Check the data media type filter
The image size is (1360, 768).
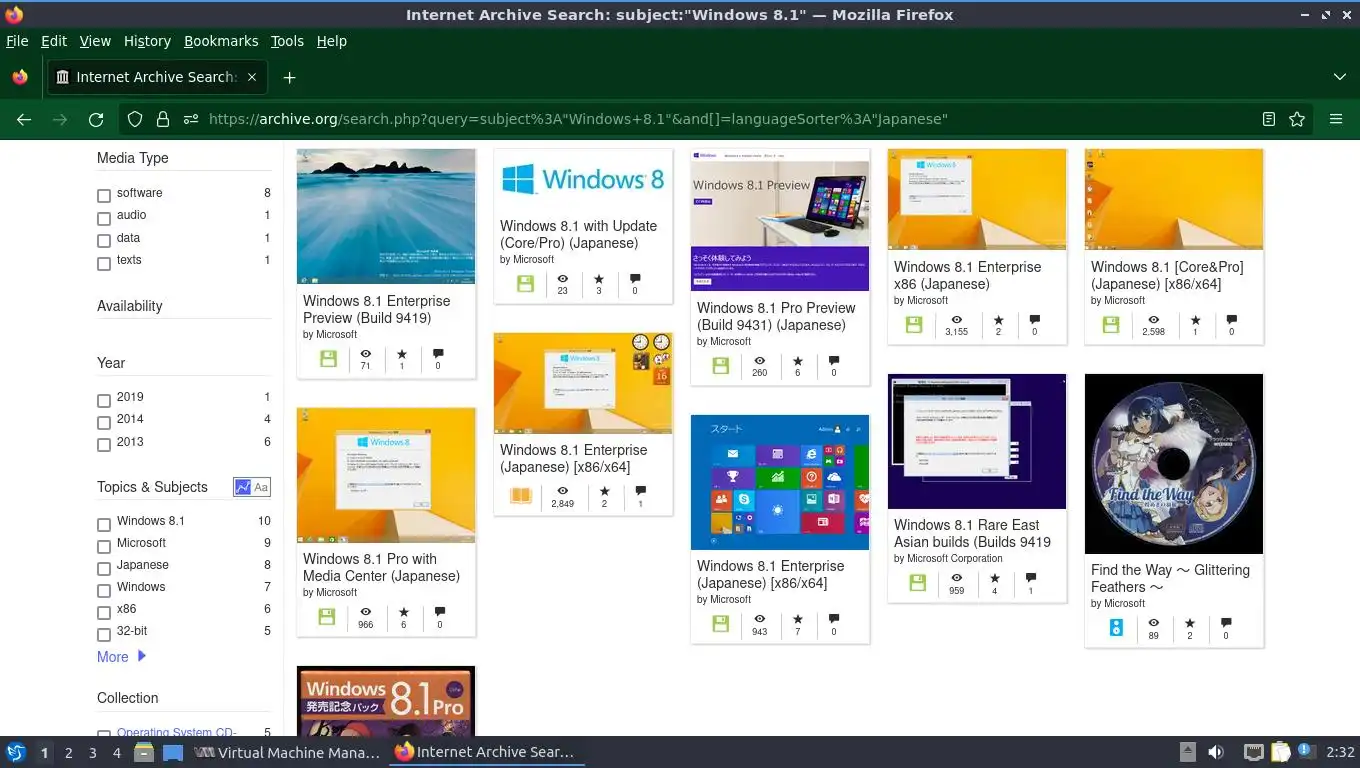click(x=104, y=240)
